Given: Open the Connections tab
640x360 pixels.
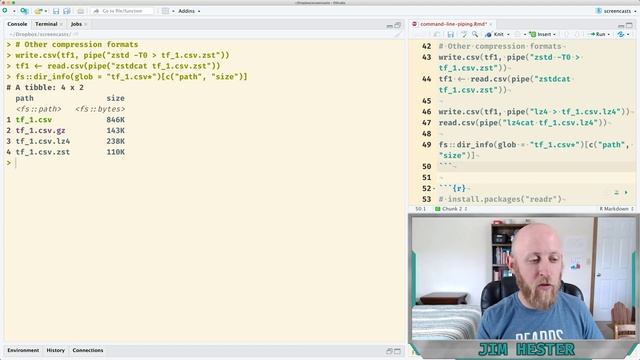Looking at the screenshot, I should [x=88, y=350].
